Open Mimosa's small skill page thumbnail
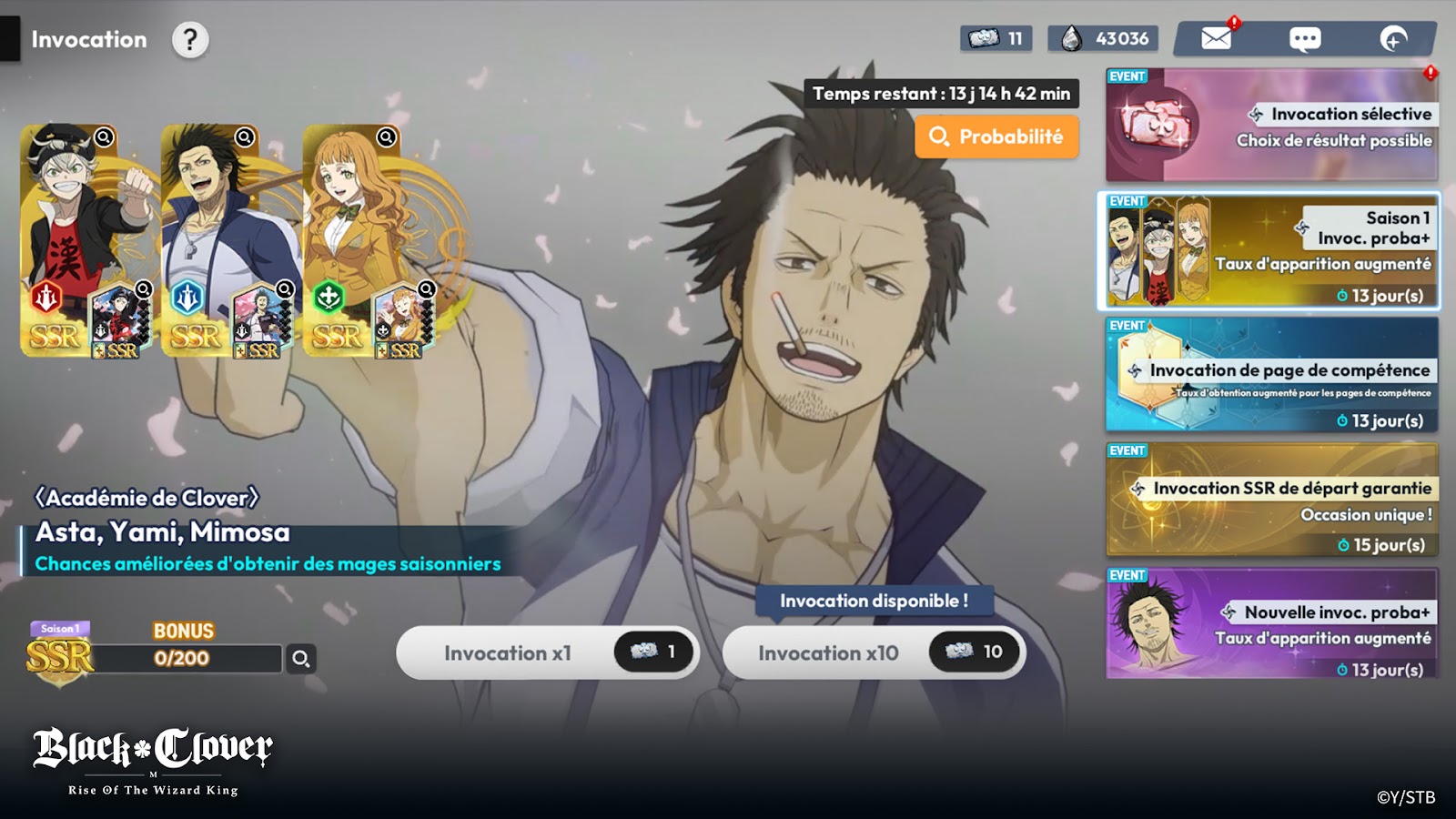This screenshot has width=1456, height=819. 402,321
